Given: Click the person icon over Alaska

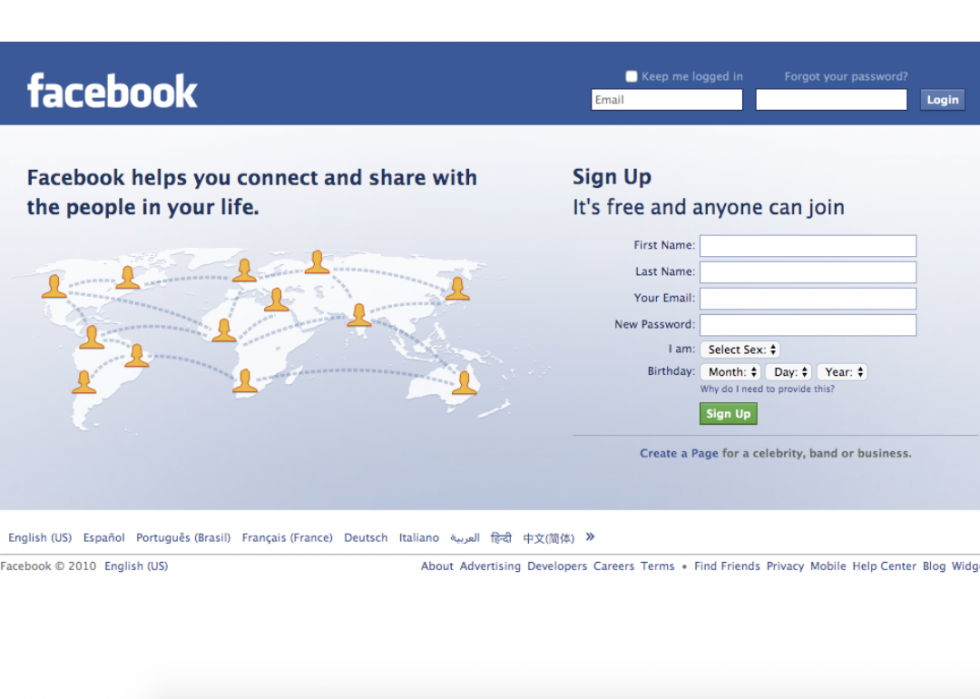Looking at the screenshot, I should 54,286.
